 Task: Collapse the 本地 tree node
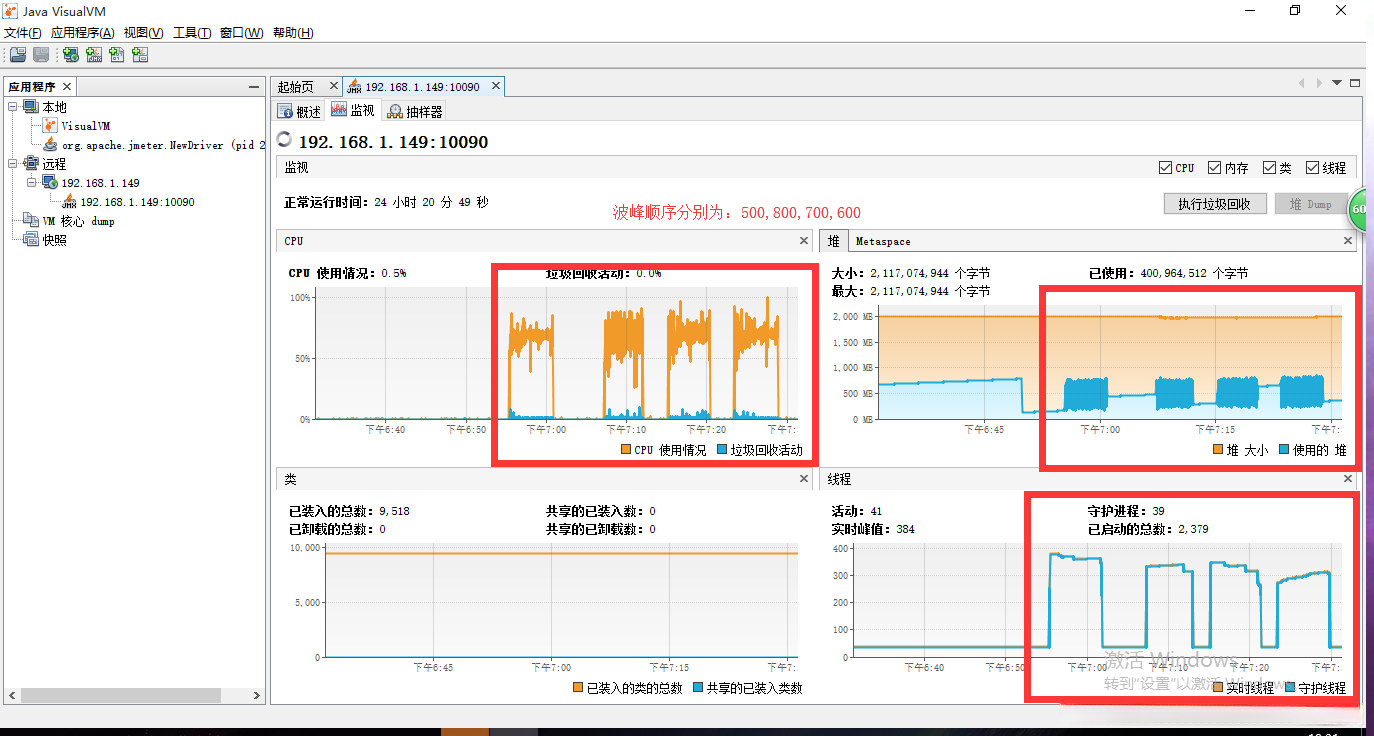(x=13, y=107)
